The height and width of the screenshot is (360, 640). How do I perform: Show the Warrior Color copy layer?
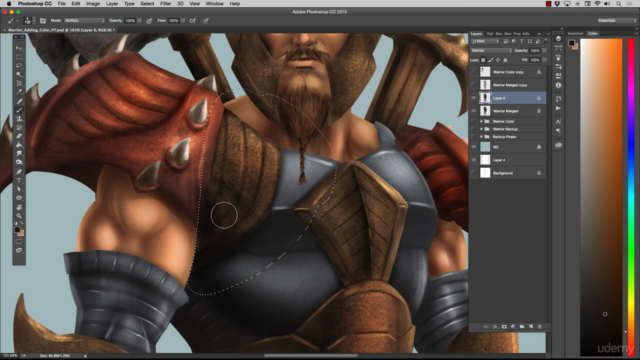[473, 72]
